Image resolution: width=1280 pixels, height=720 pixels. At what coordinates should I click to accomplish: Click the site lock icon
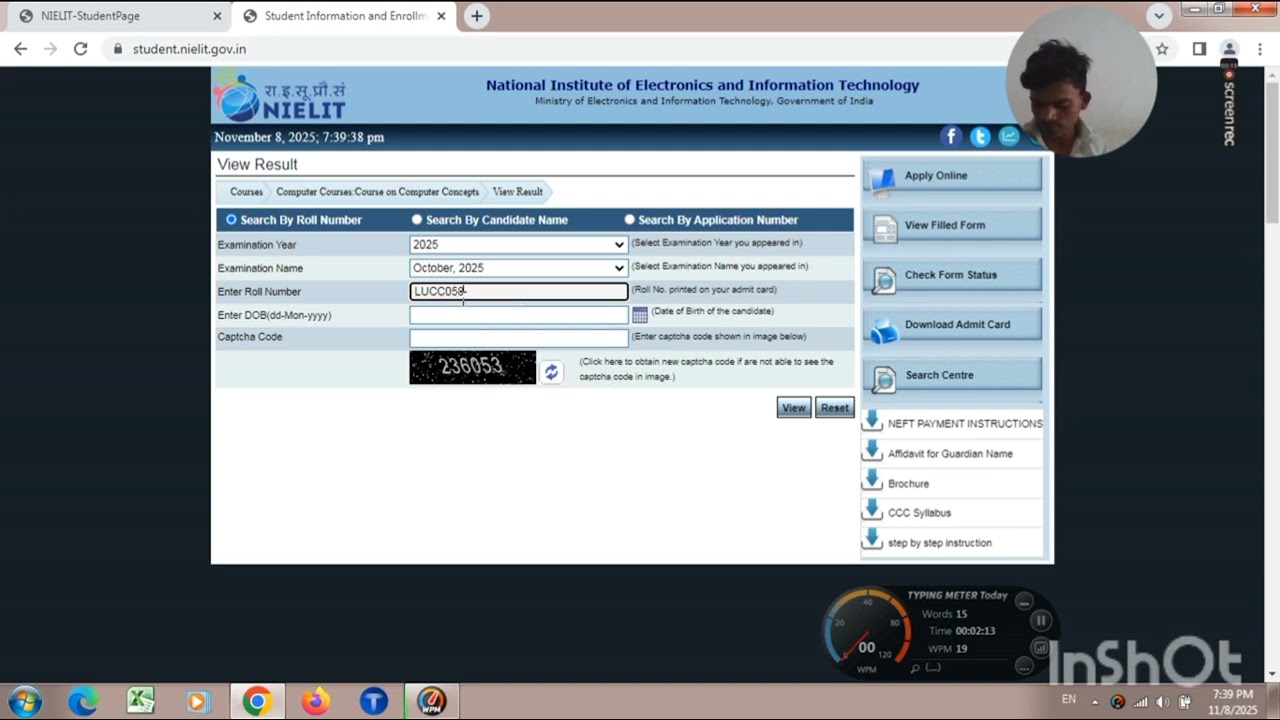118,49
